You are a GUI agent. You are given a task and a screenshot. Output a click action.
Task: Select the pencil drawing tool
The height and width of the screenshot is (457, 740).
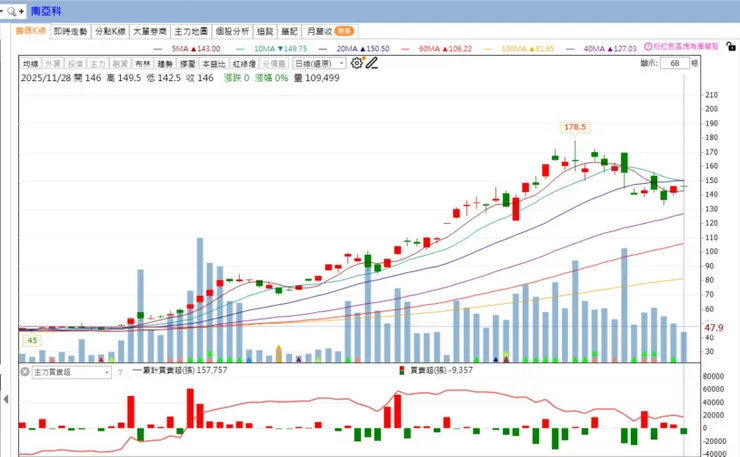[x=372, y=63]
